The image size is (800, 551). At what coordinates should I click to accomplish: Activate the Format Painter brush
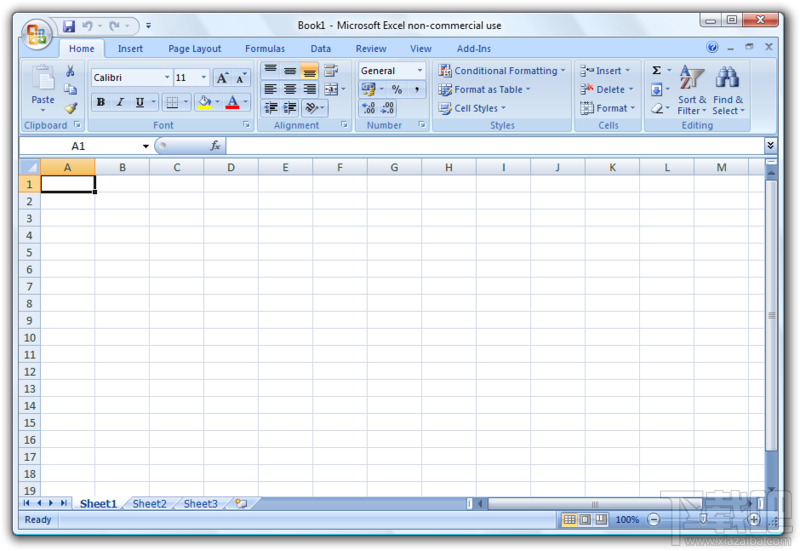(x=70, y=108)
